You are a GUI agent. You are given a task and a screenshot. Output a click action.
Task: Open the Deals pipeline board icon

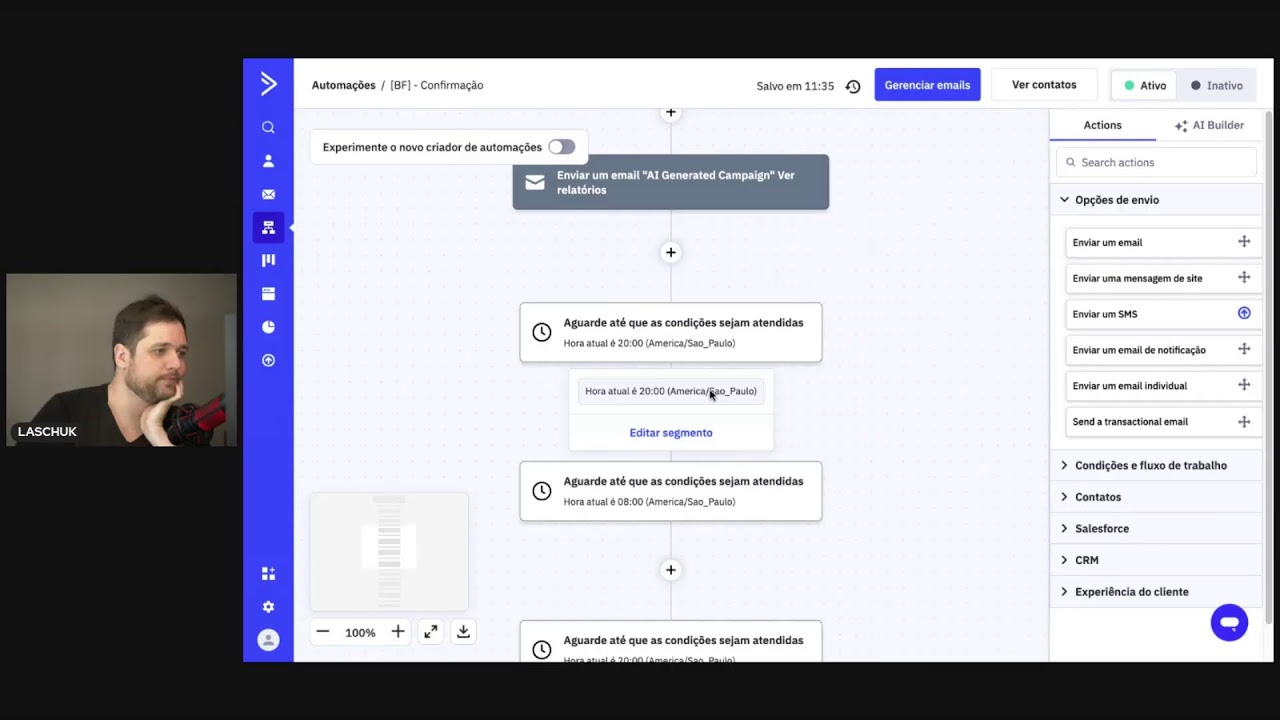pos(268,260)
